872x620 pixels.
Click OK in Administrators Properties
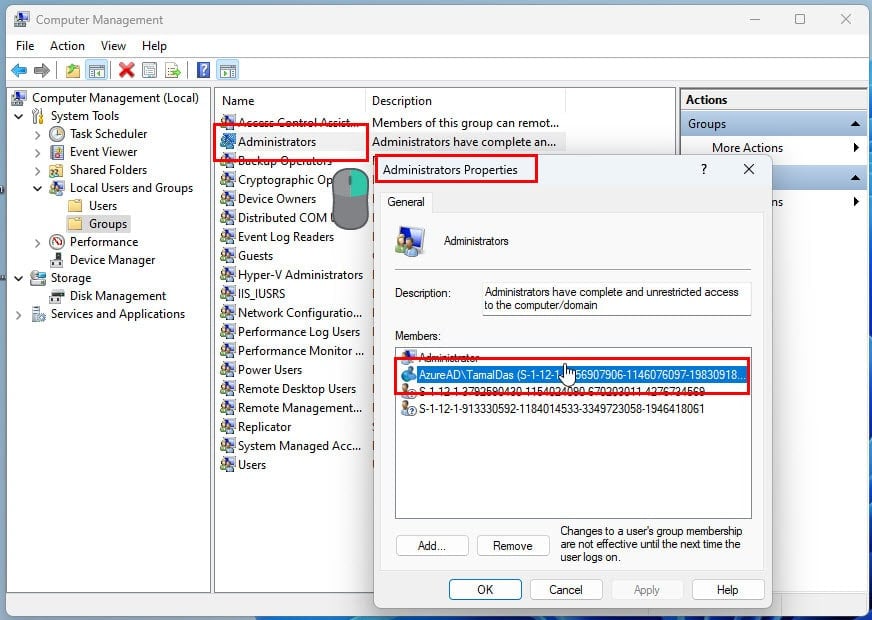485,589
